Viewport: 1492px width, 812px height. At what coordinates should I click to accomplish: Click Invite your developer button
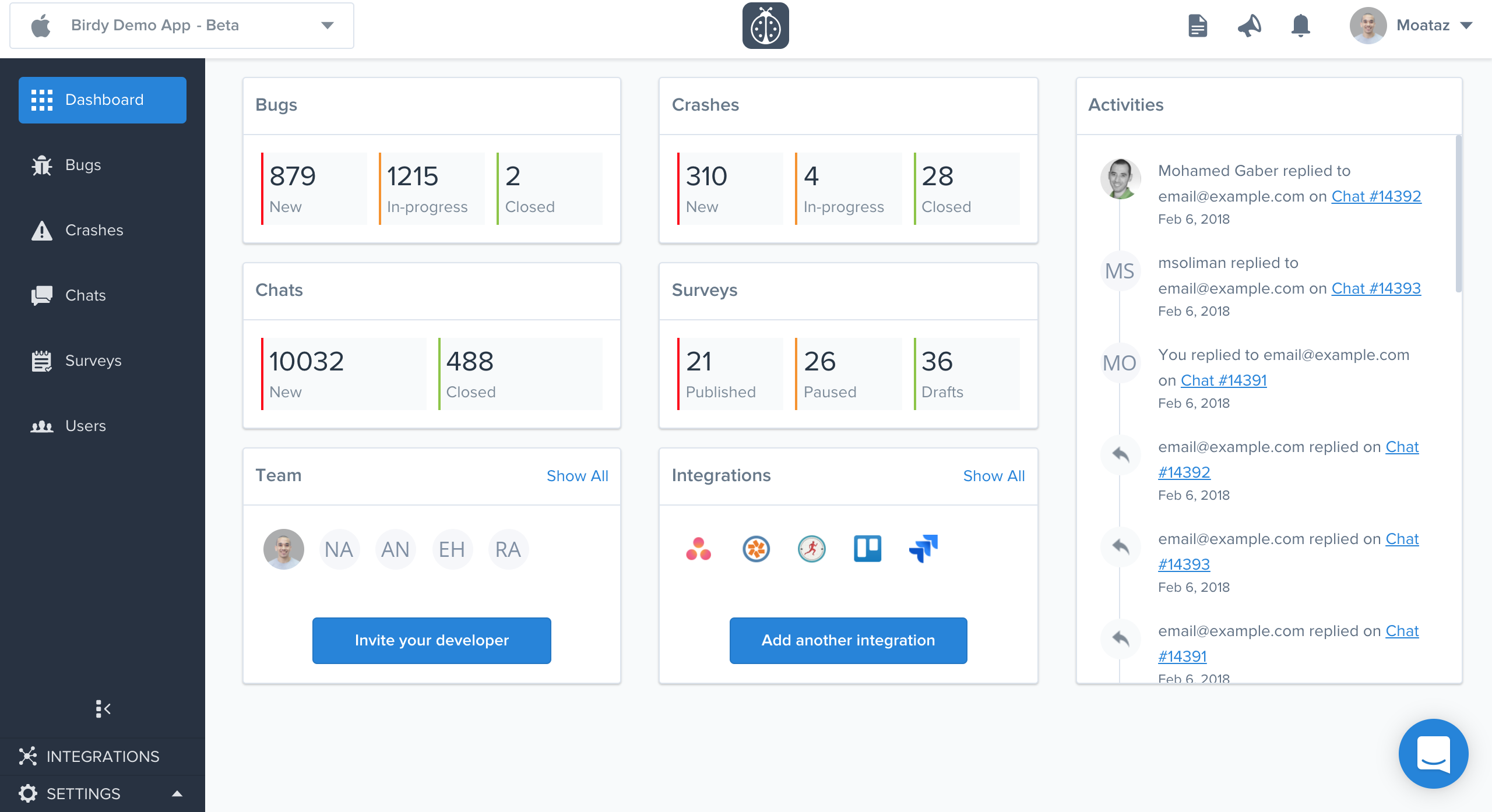431,640
